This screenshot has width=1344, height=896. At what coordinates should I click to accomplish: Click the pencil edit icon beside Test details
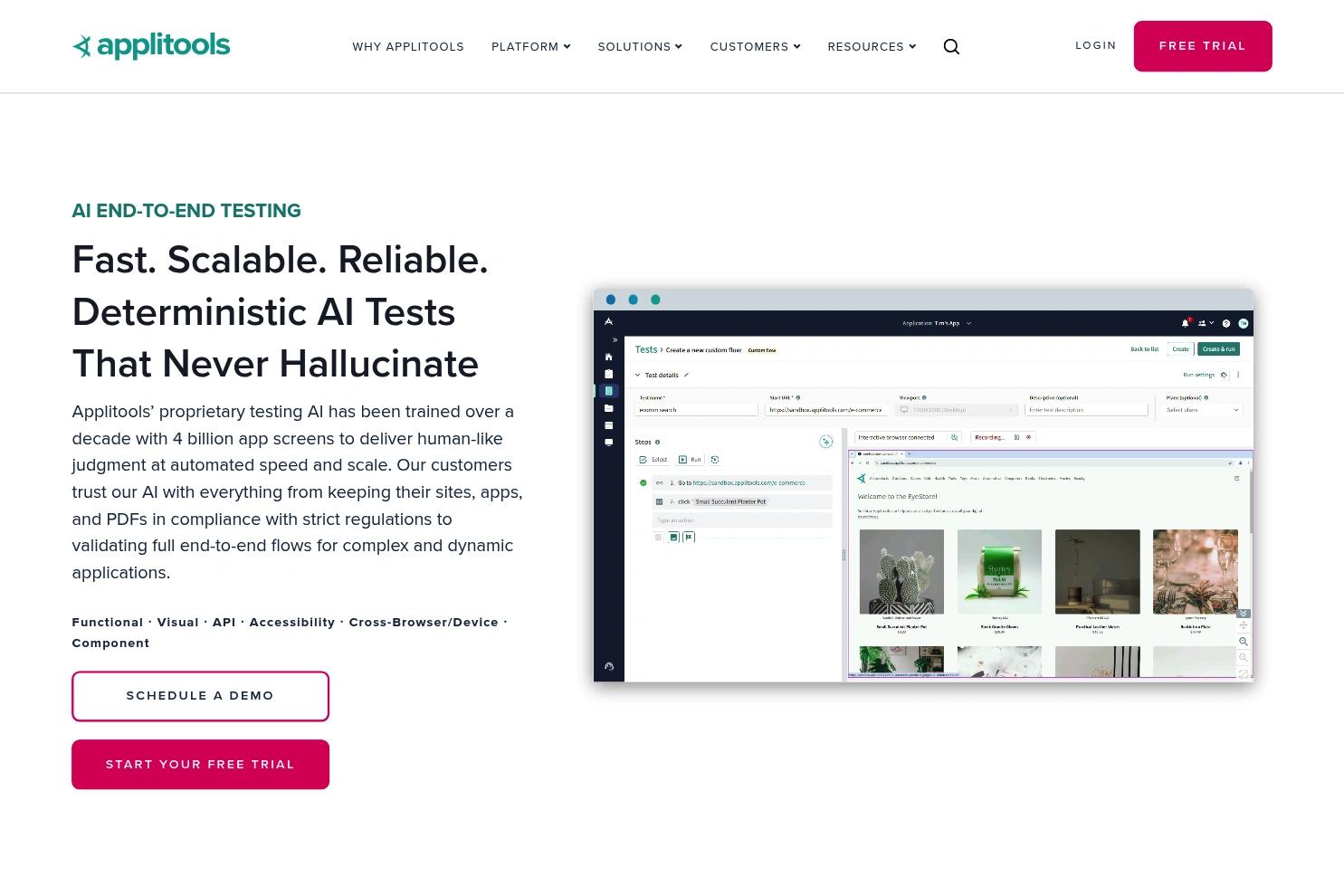click(x=686, y=375)
